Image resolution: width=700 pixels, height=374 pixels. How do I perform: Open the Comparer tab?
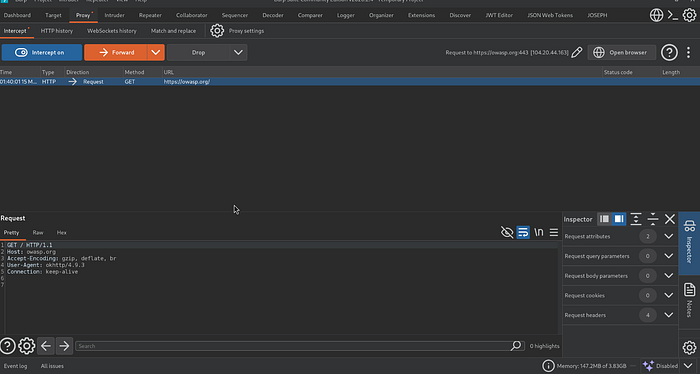click(310, 15)
